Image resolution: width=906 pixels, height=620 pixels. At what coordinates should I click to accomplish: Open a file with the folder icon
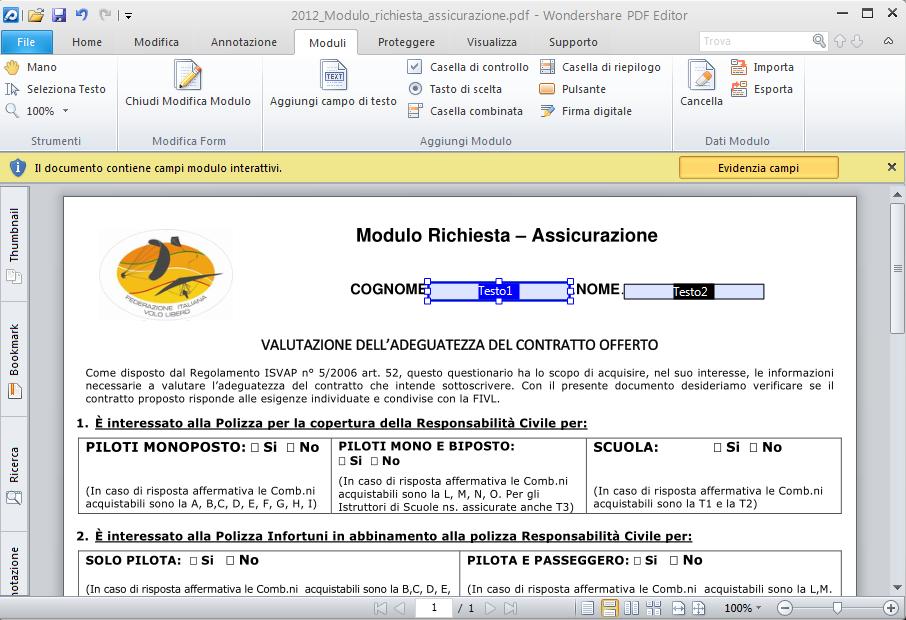(x=36, y=15)
